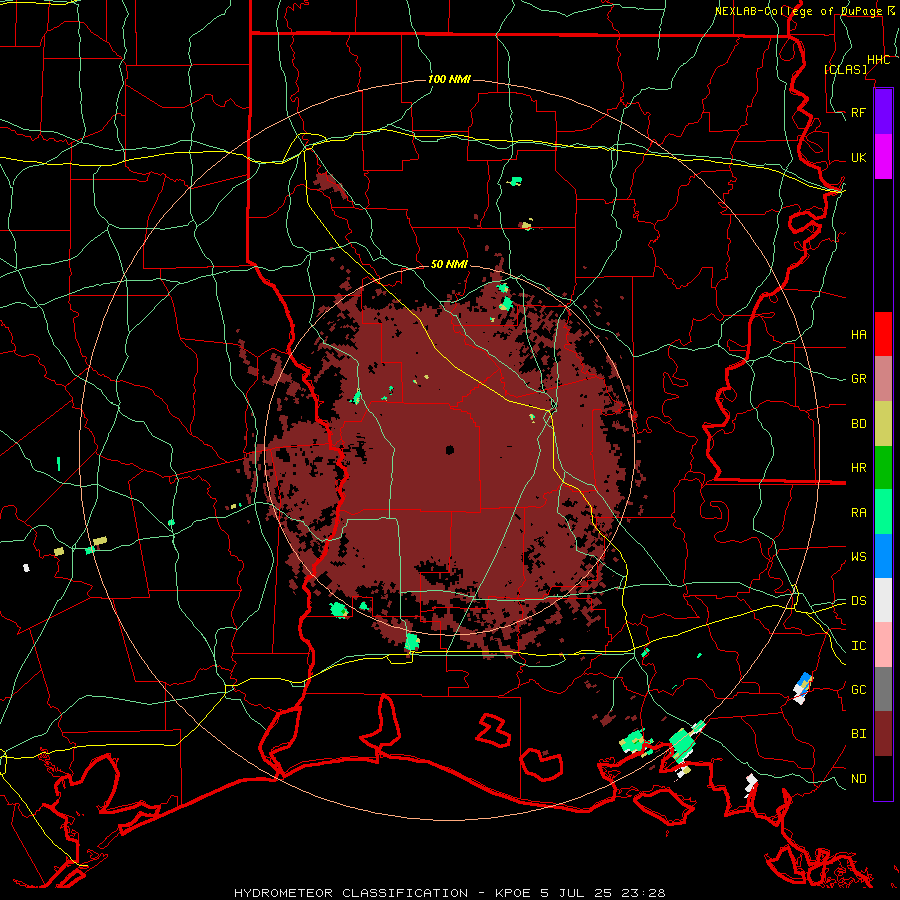Viewport: 900px width, 900px height.
Task: Click the 'BI' legend label
Action: click(859, 734)
